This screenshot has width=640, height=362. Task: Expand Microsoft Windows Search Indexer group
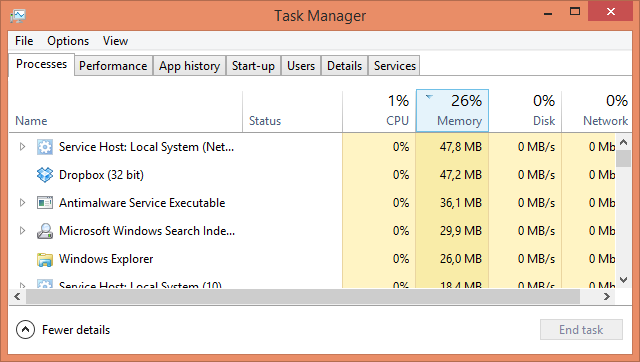coord(22,231)
